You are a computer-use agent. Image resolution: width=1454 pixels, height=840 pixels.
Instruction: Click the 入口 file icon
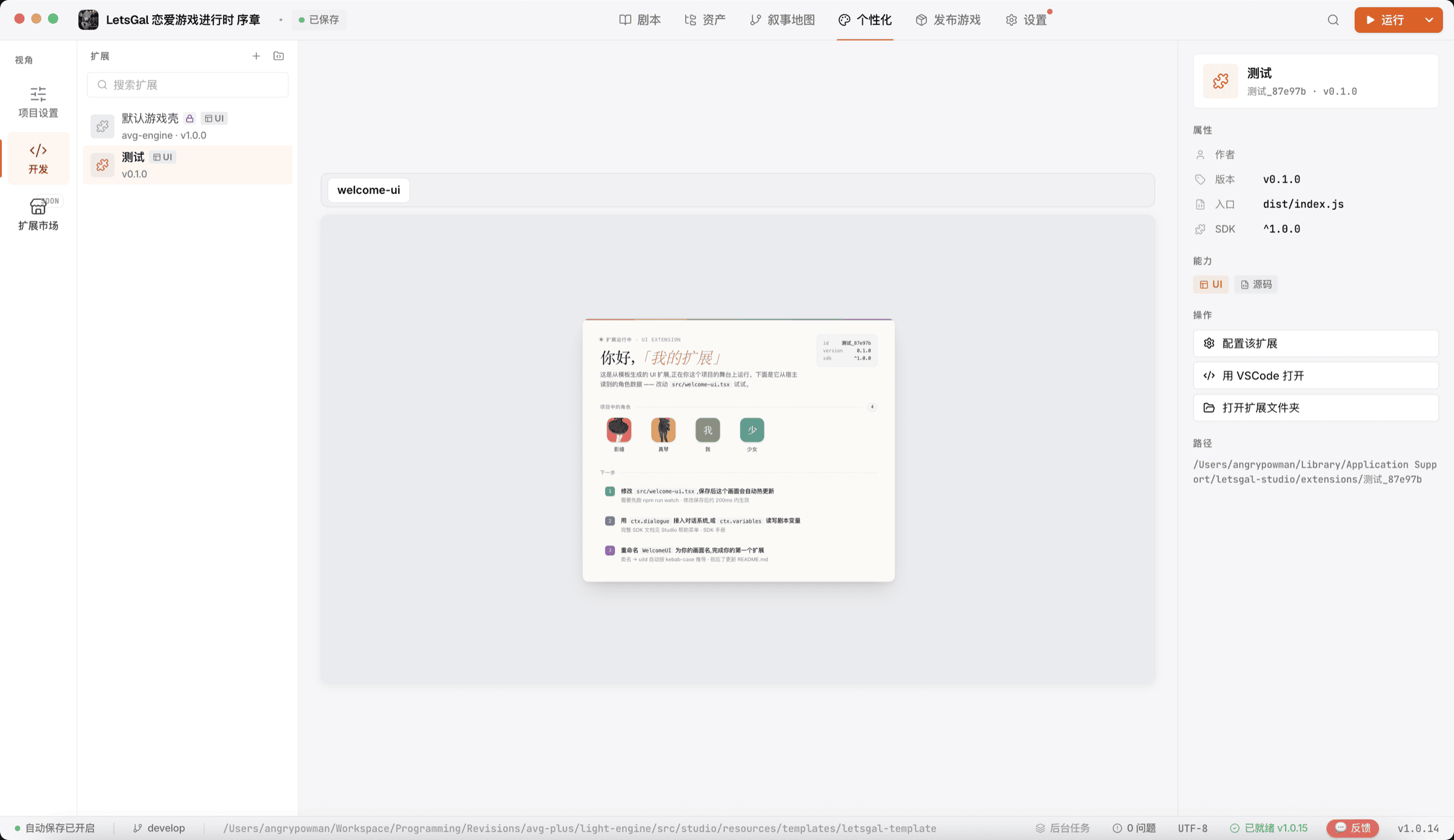point(1200,205)
